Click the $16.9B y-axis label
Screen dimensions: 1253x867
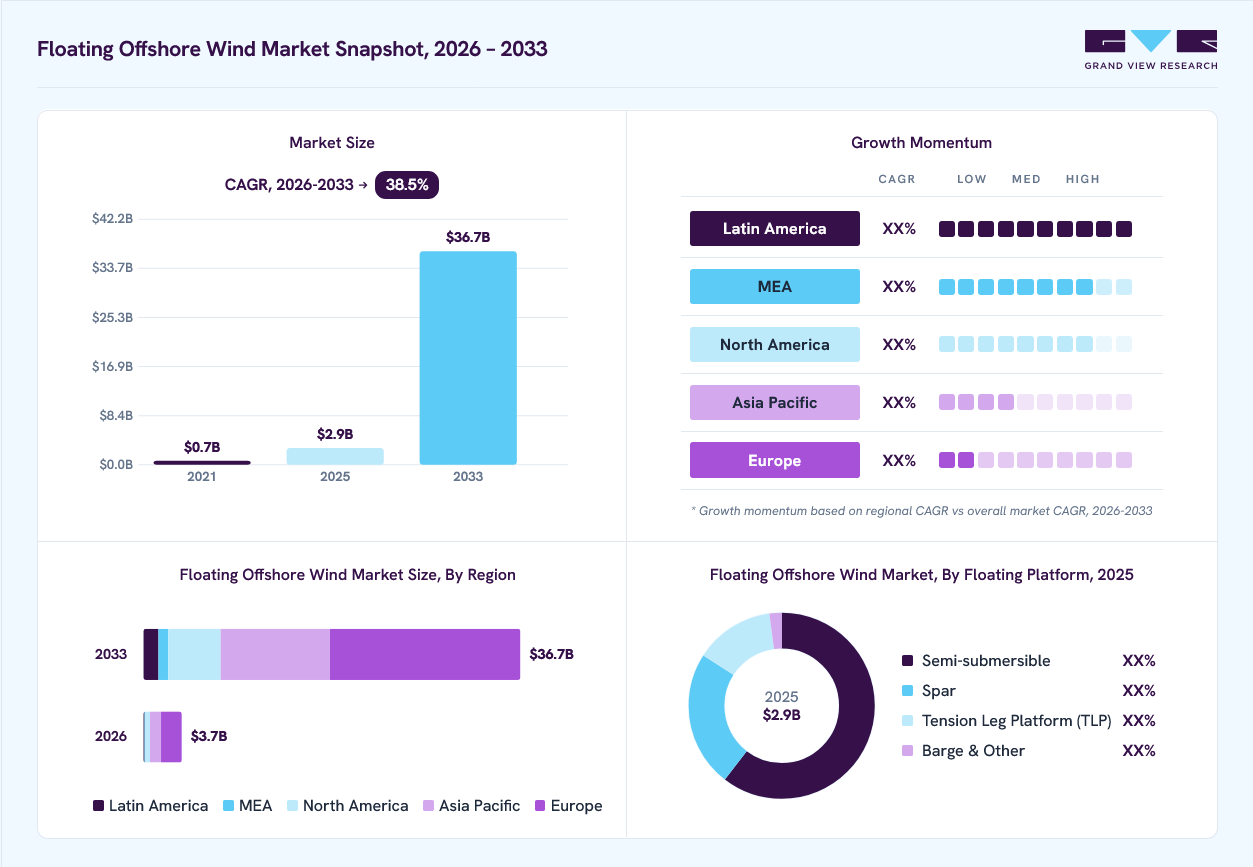pyautogui.click(x=113, y=366)
